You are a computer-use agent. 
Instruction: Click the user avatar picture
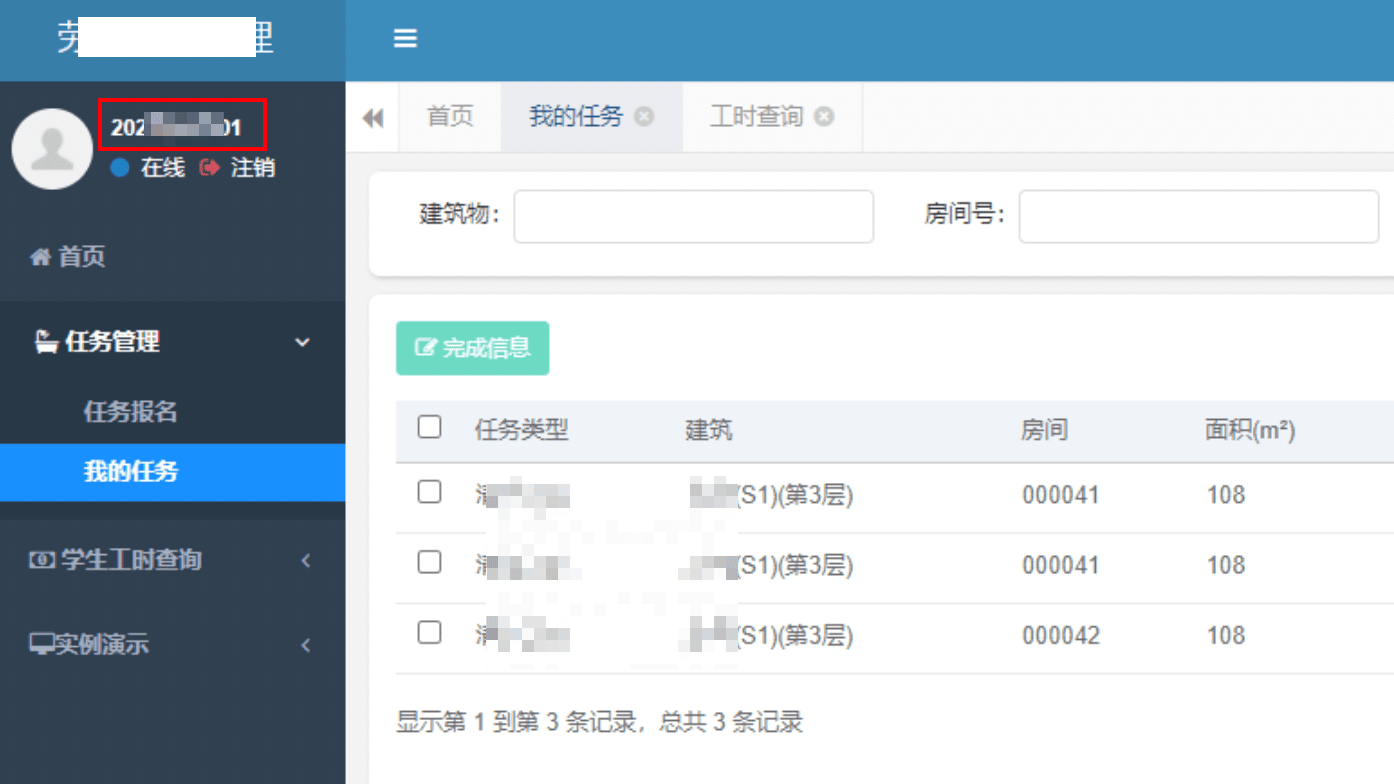tap(52, 149)
